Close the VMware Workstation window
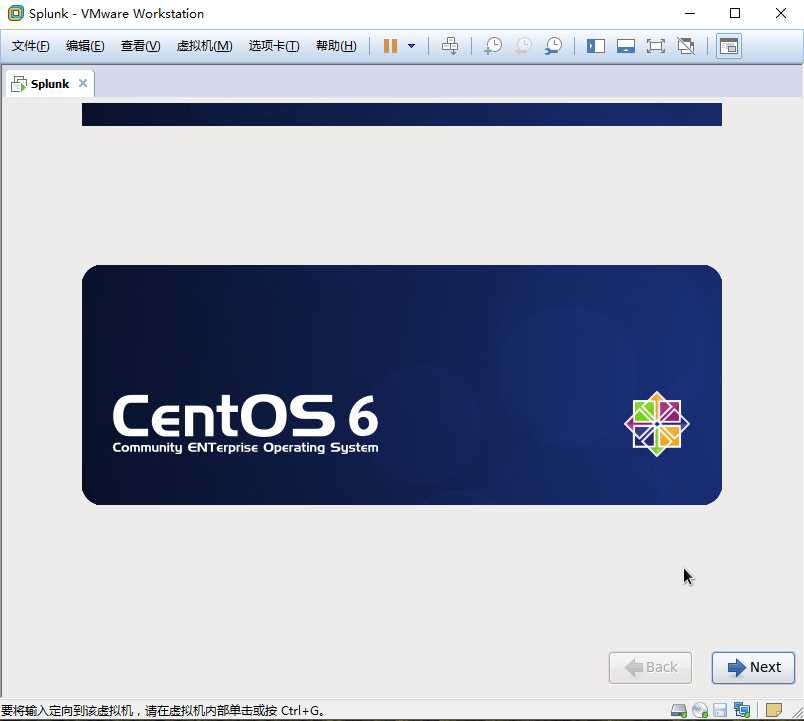Image resolution: width=804 pixels, height=721 pixels. pyautogui.click(x=780, y=13)
